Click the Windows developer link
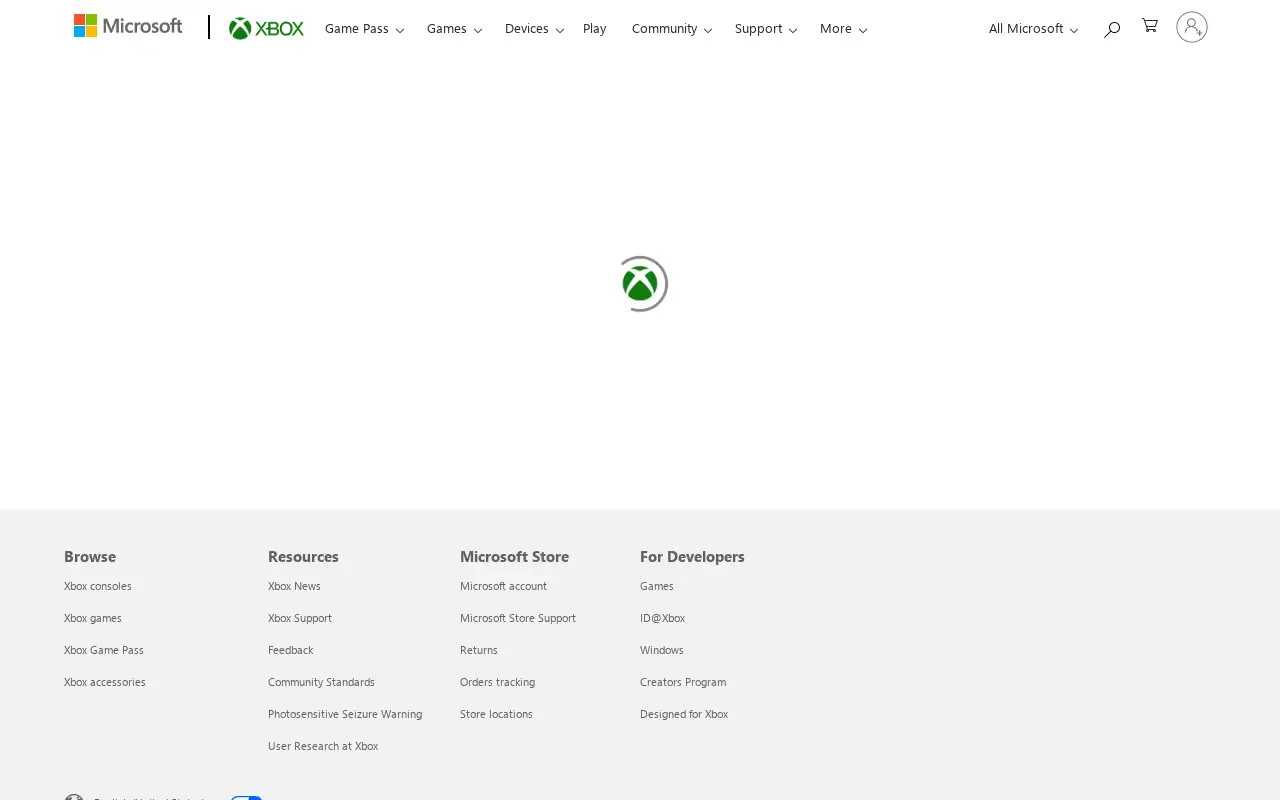This screenshot has width=1280, height=800. [662, 650]
